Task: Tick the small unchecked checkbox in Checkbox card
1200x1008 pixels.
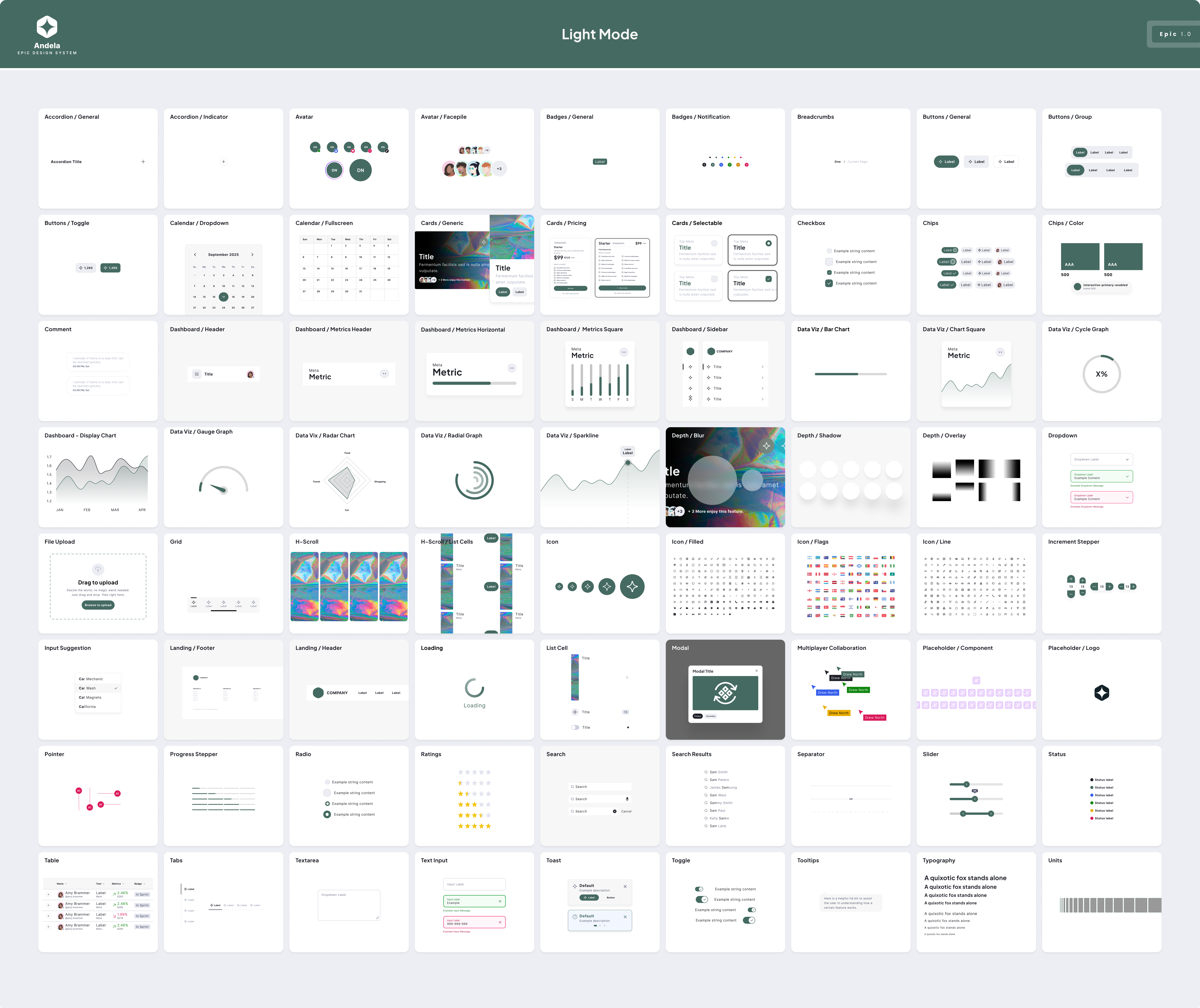Action: [x=829, y=251]
